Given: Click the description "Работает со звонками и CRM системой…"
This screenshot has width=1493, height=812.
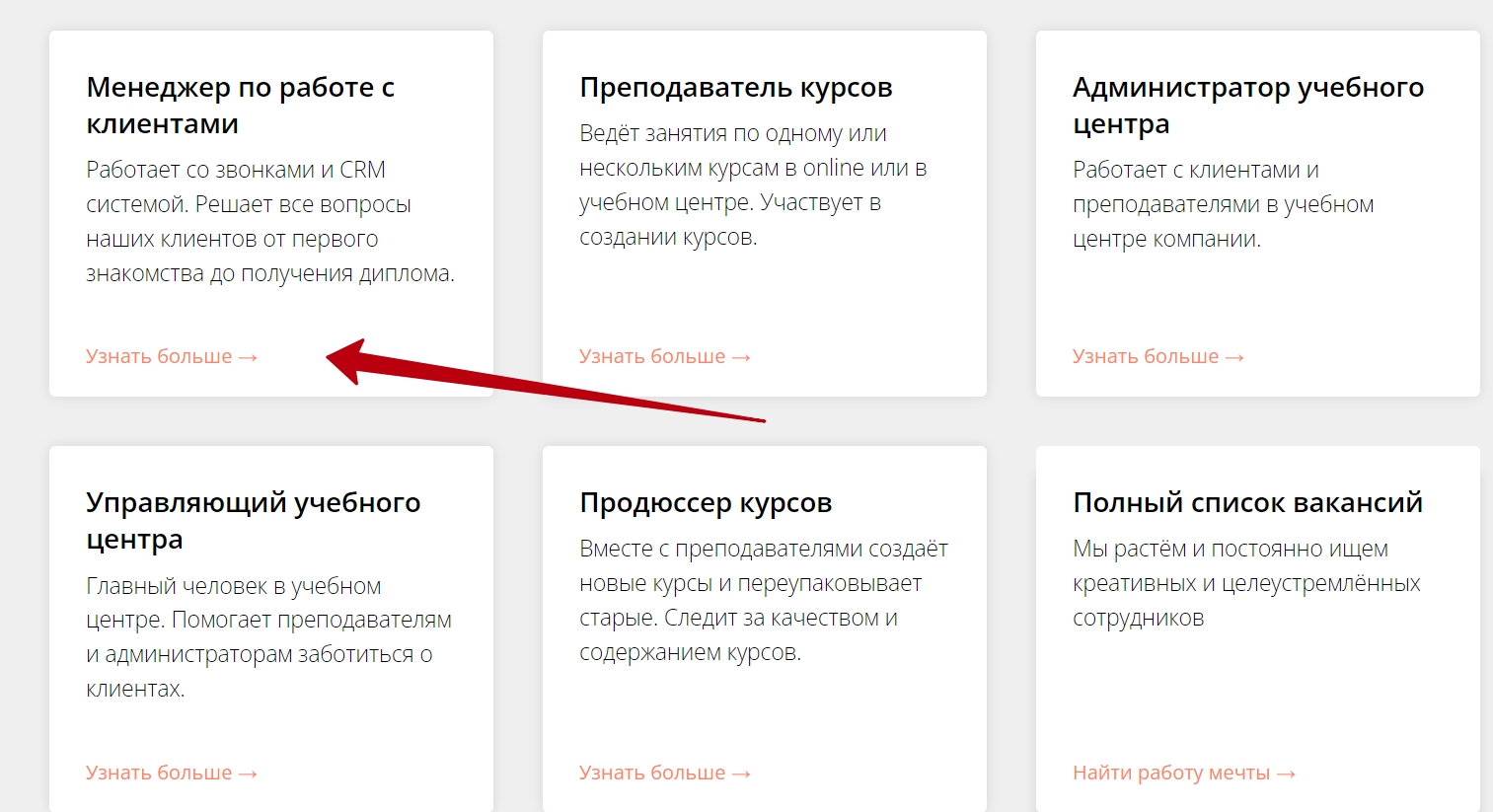Looking at the screenshot, I should coord(270,221).
